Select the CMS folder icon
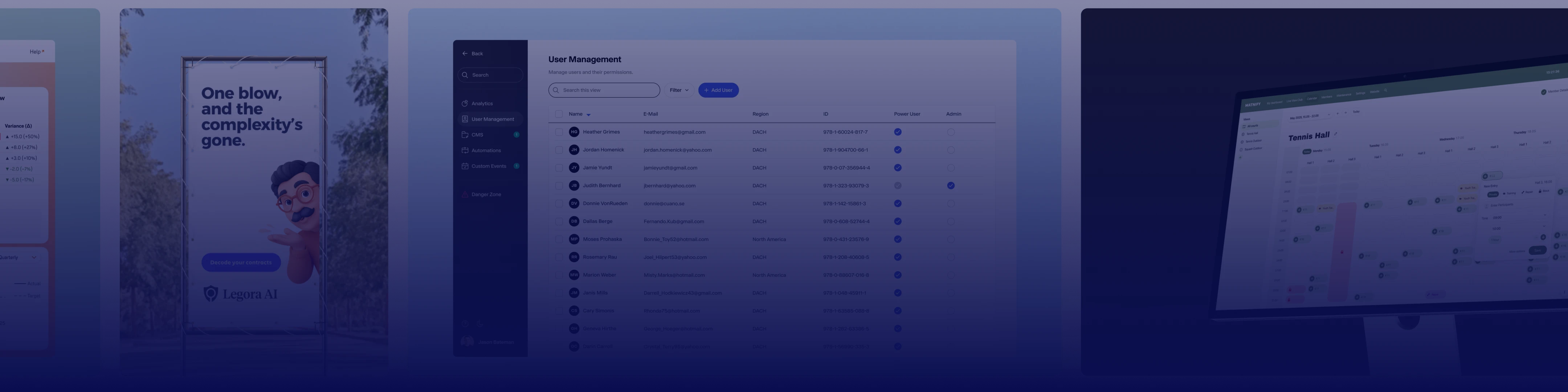 tap(465, 135)
